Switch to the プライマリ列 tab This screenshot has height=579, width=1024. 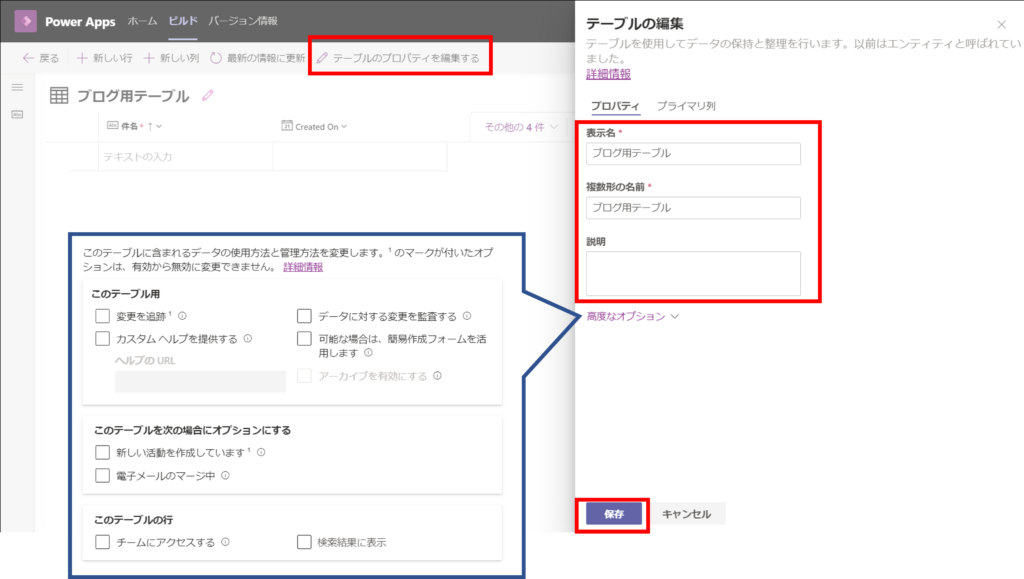click(685, 106)
